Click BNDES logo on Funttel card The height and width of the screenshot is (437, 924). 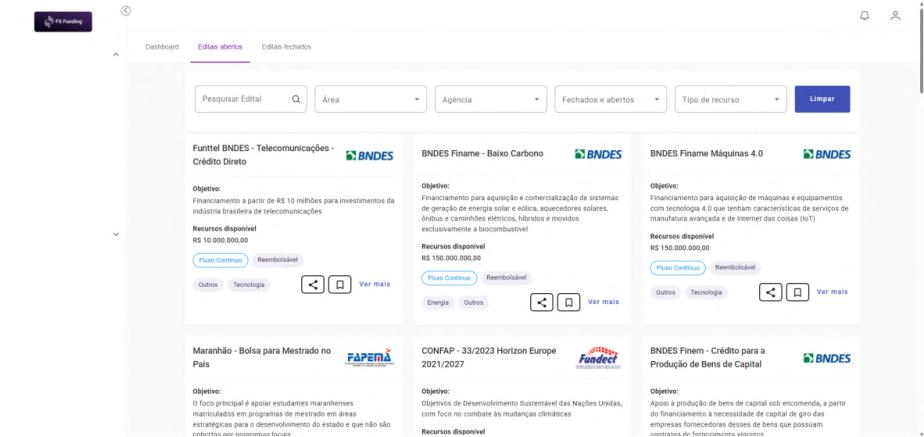pyautogui.click(x=369, y=155)
